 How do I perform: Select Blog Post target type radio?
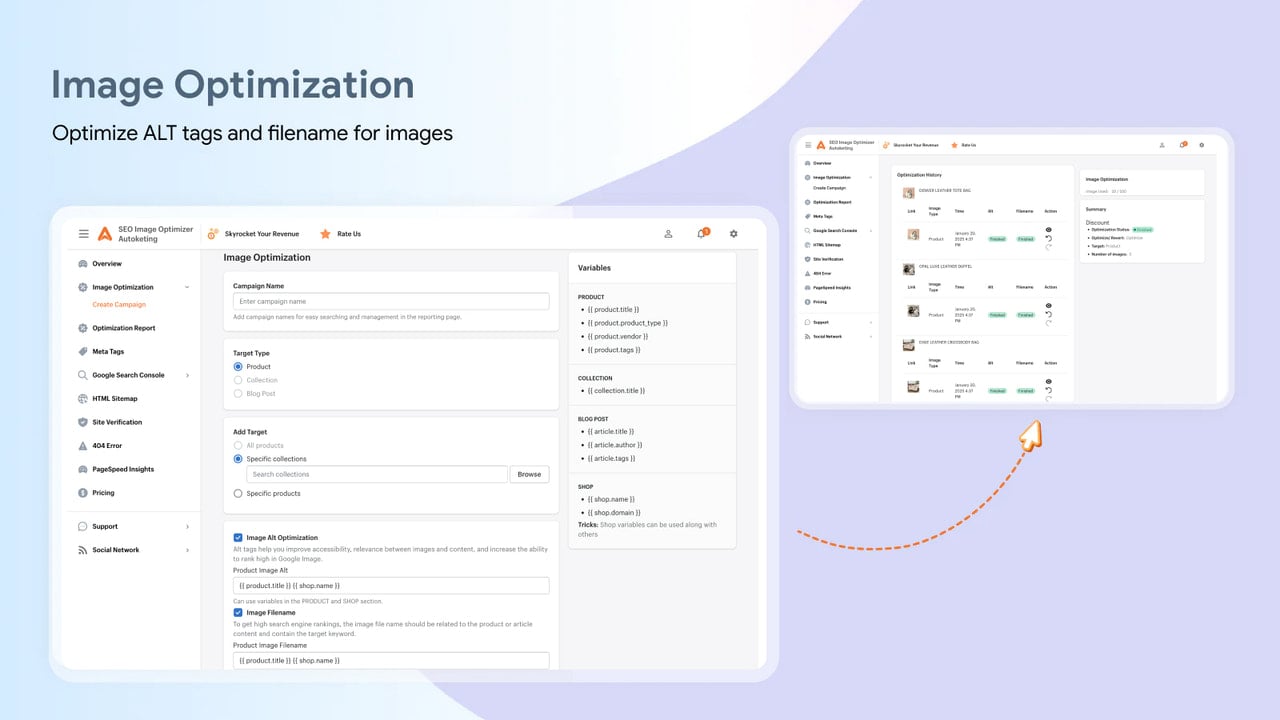[x=238, y=393]
